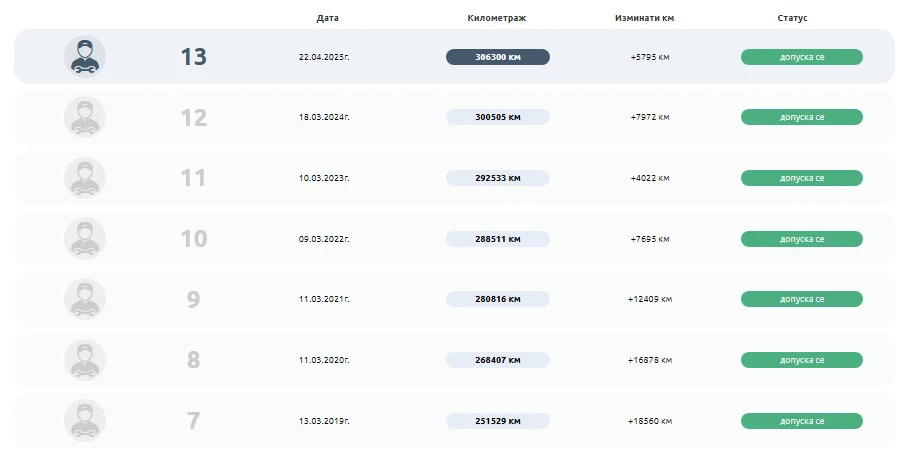Click the mechanic avatar icon for inspection 11
The width and height of the screenshot is (913, 452).
(x=85, y=178)
